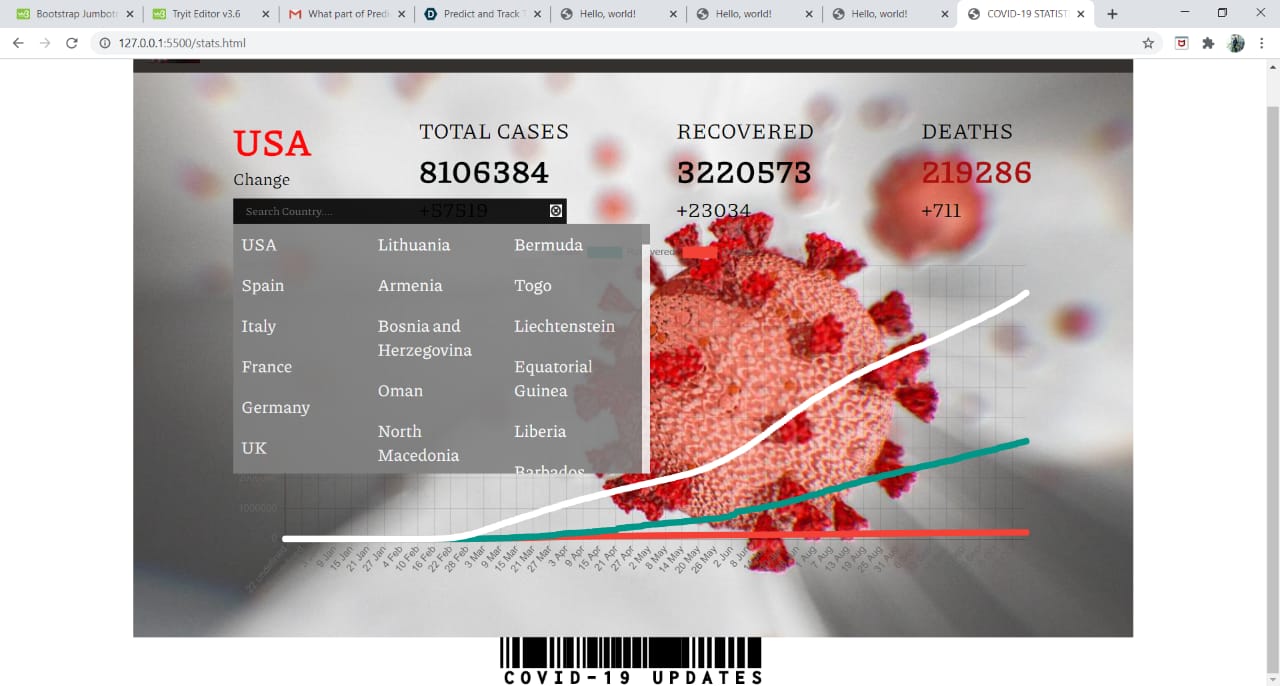Pick UK from the country list
Screen dimensions: 1280x686
pyautogui.click(x=254, y=448)
